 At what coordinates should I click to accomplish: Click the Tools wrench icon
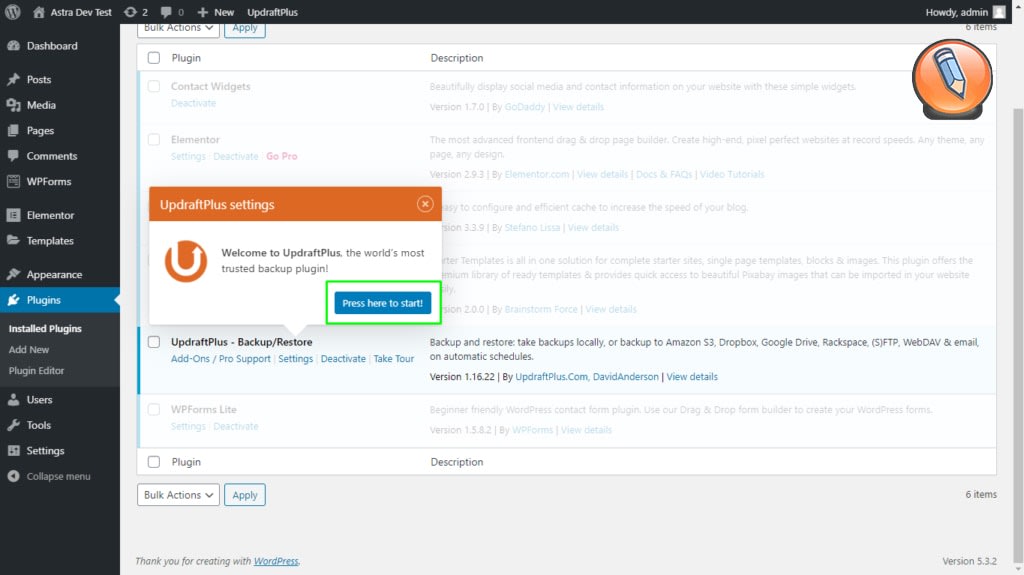click(x=13, y=425)
